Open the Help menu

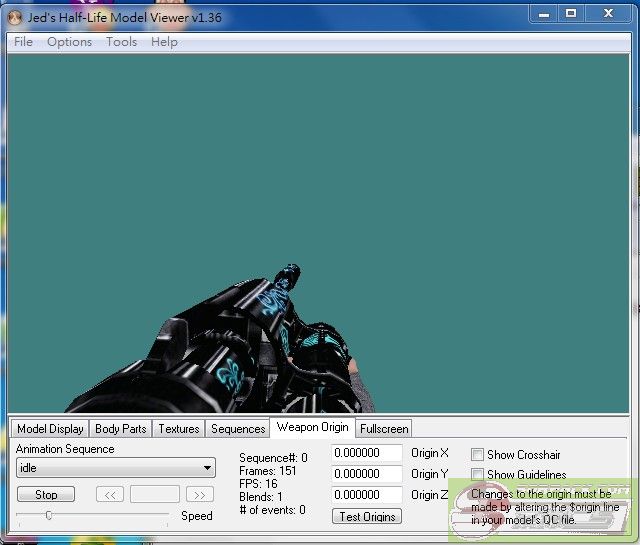tap(164, 42)
